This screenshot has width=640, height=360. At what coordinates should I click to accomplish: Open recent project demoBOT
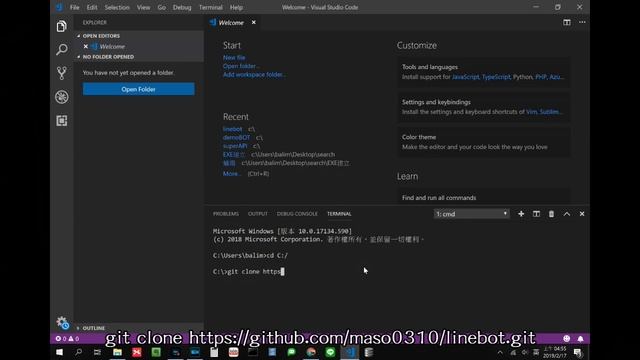236,138
